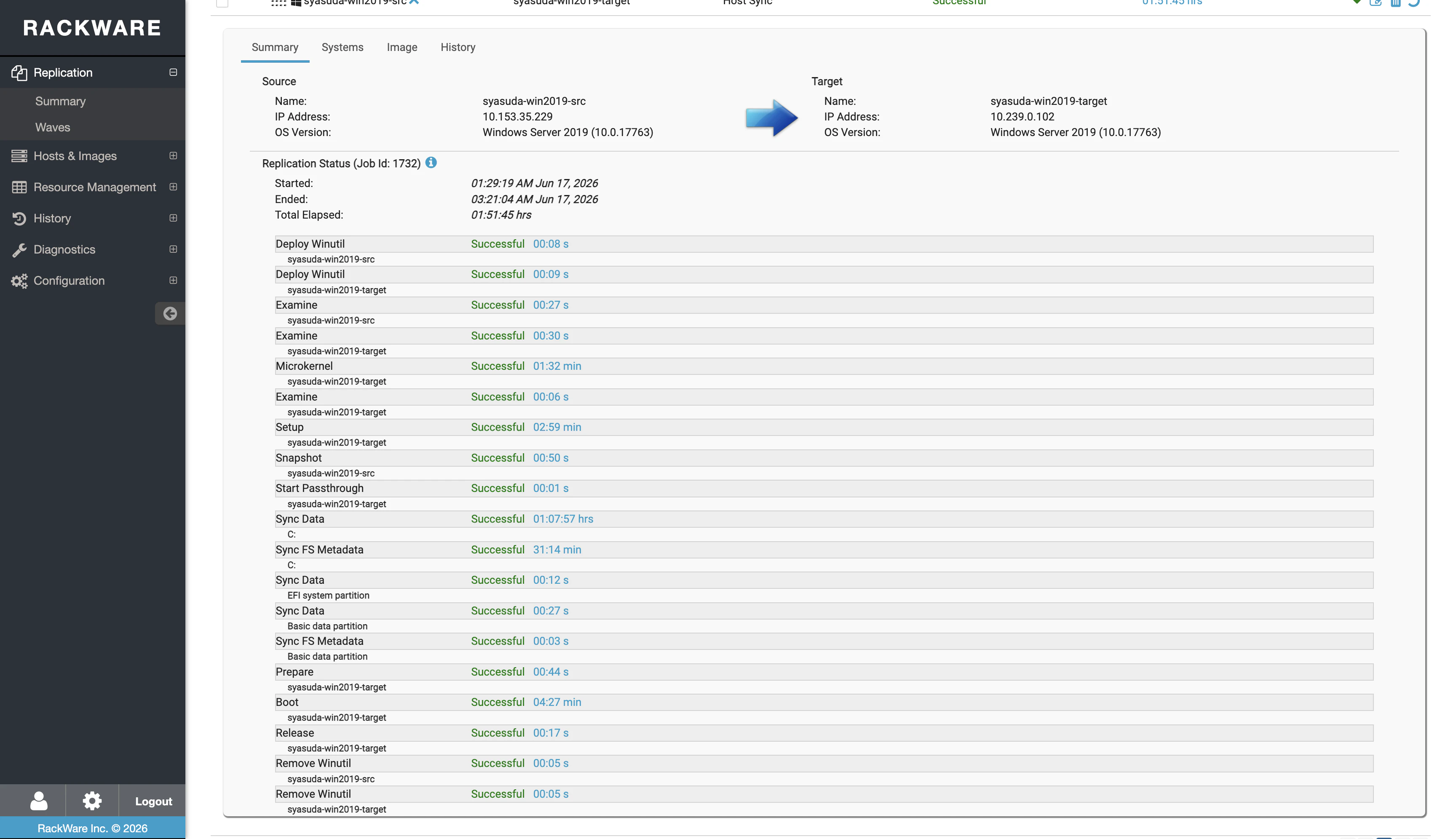The width and height of the screenshot is (1456, 839).
Task: Click the target name value syasuda-win2019-target
Action: [1049, 101]
